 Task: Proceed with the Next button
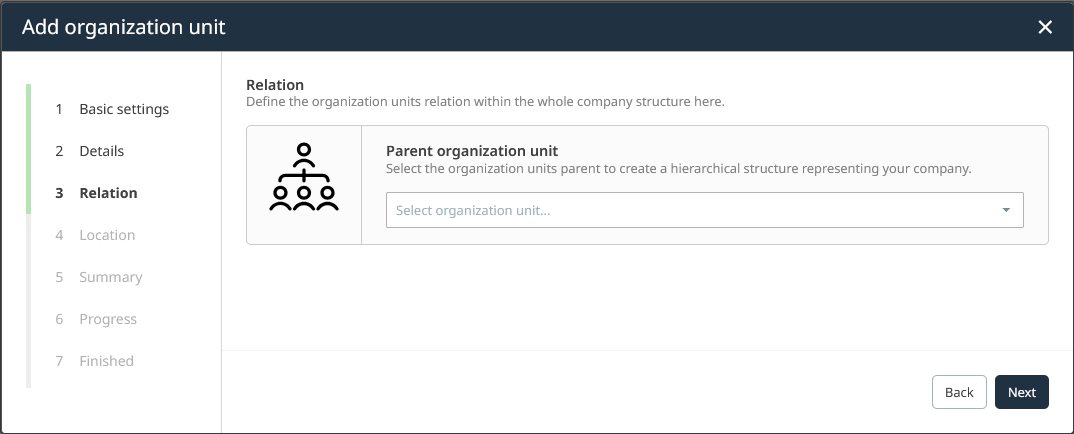point(1021,392)
